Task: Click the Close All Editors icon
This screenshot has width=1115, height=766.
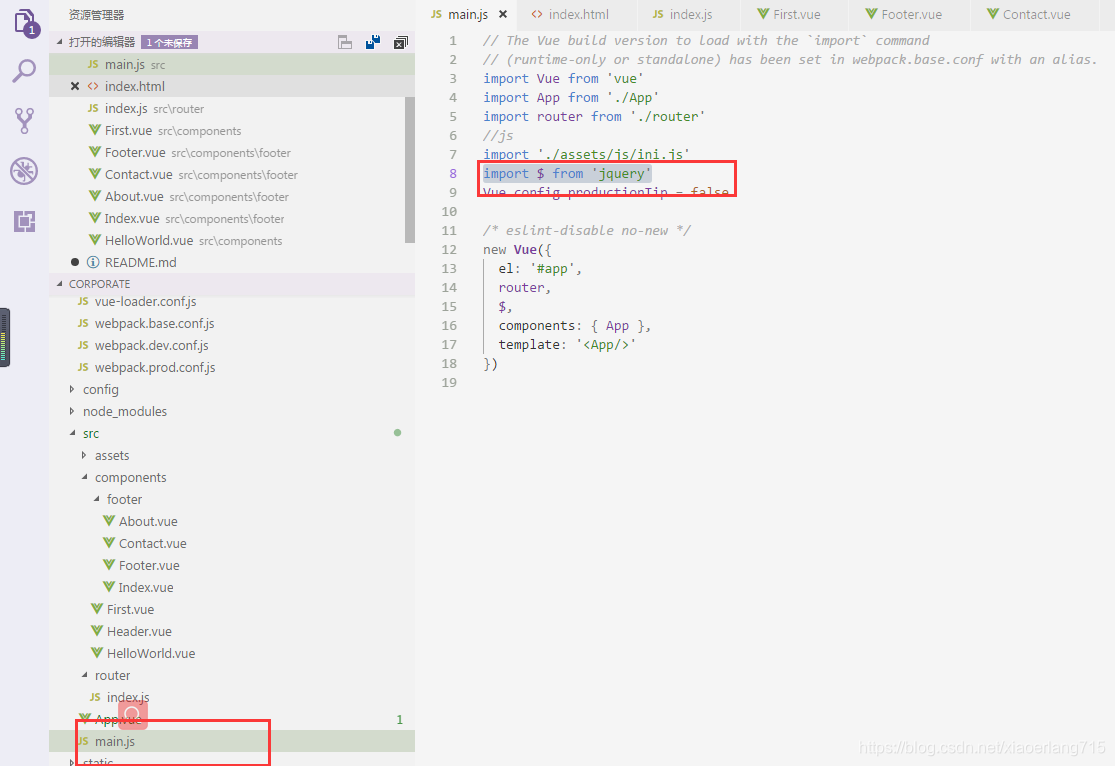Action: [401, 43]
